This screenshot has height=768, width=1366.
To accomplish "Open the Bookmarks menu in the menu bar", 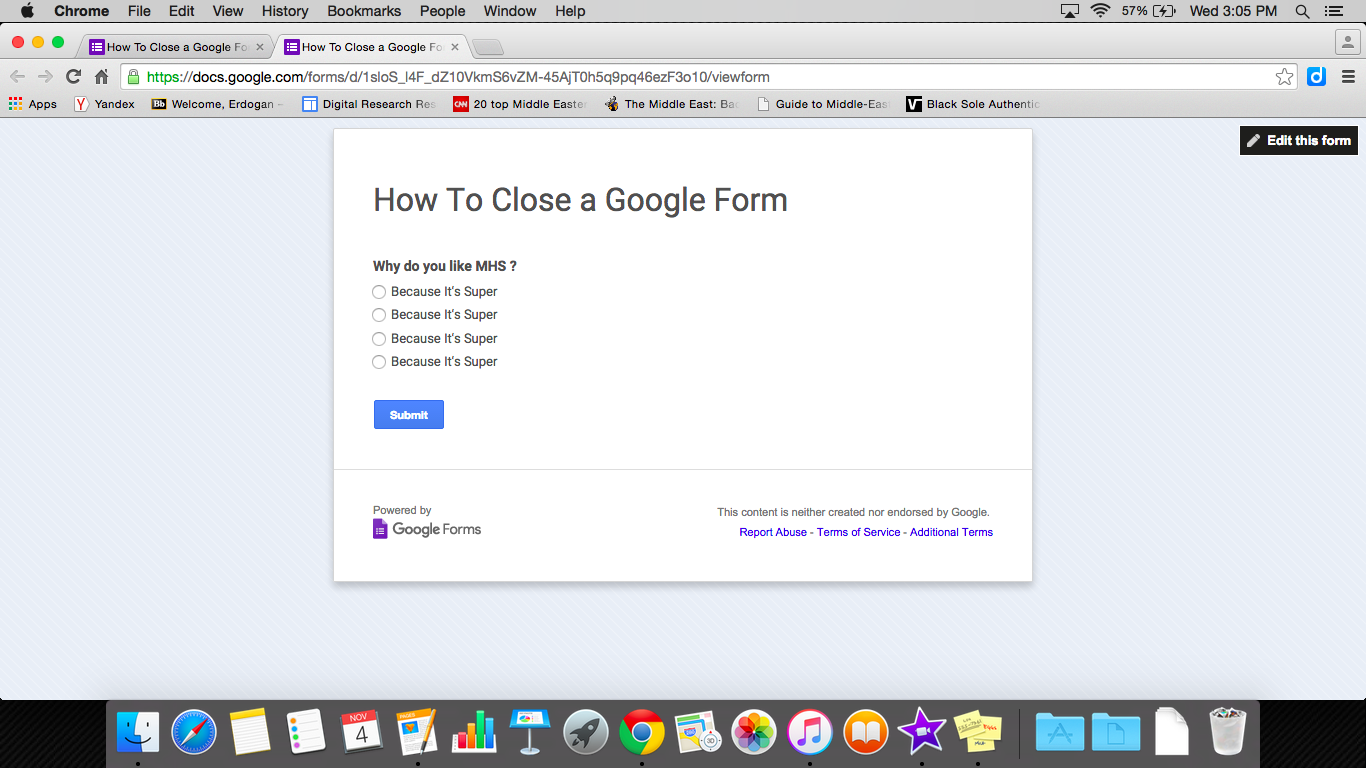I will (x=363, y=11).
